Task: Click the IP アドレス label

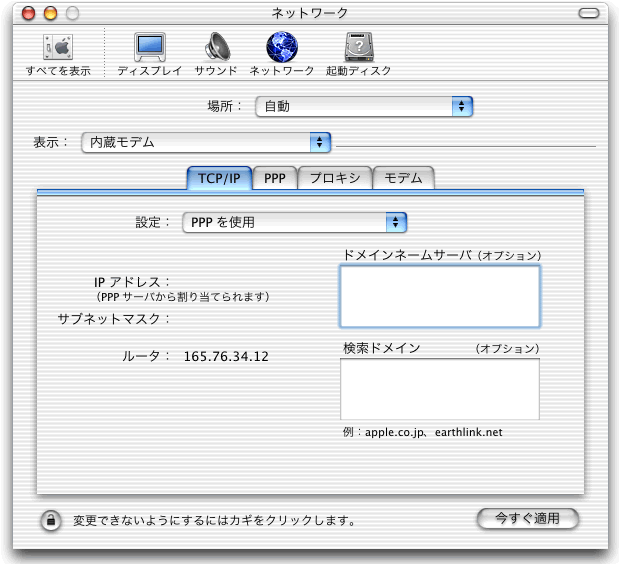Action: pos(132,282)
